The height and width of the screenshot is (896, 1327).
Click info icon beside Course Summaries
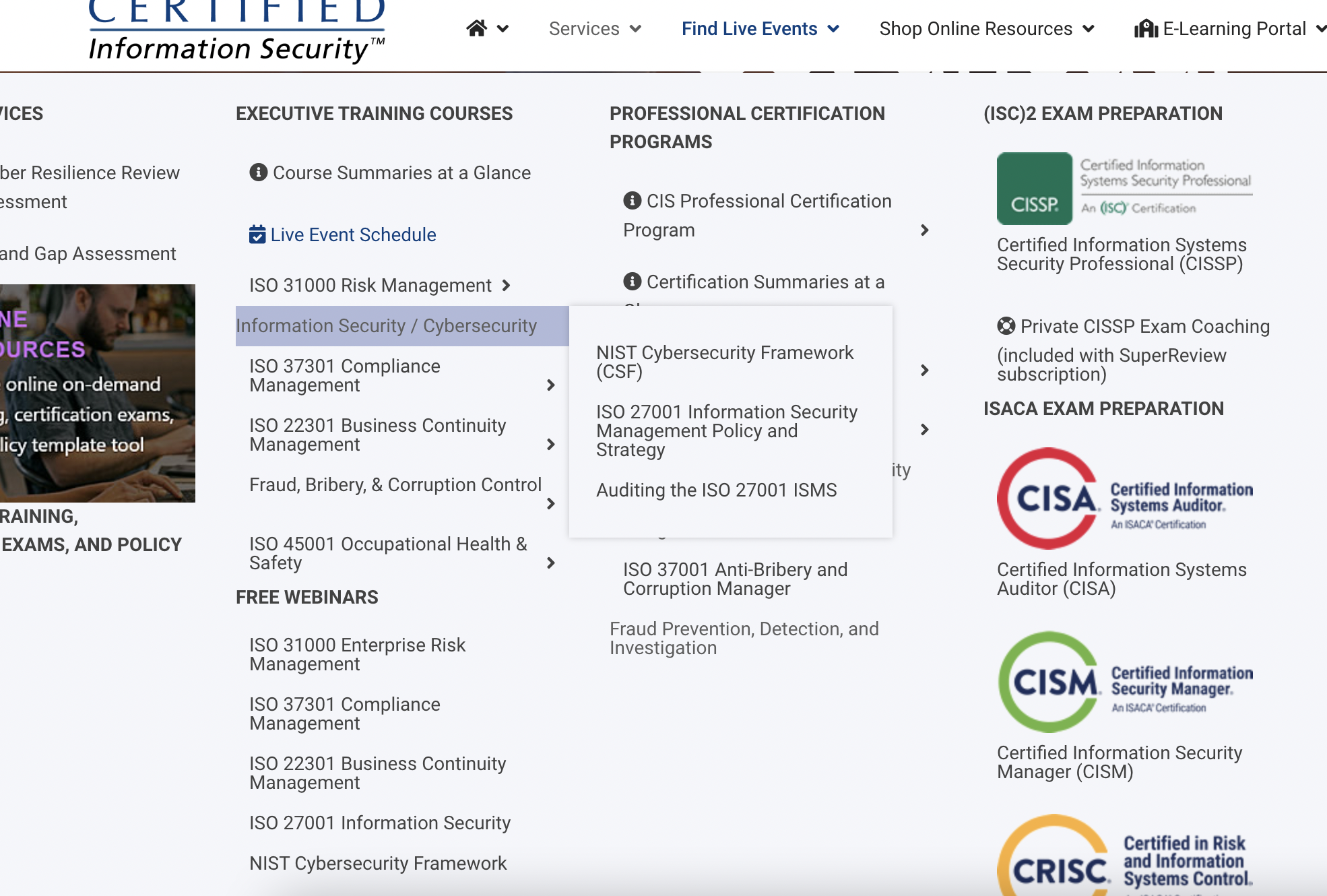[258, 172]
